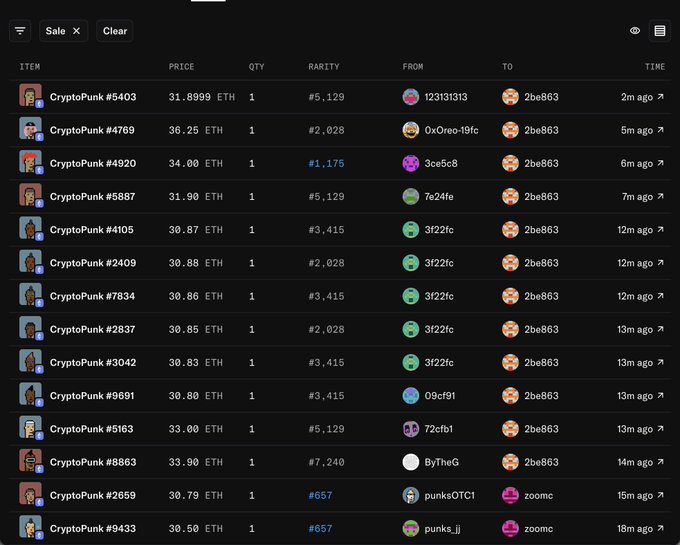Open the CryptoPunk #5887 item link
This screenshot has width=680, height=545.
click(92, 196)
